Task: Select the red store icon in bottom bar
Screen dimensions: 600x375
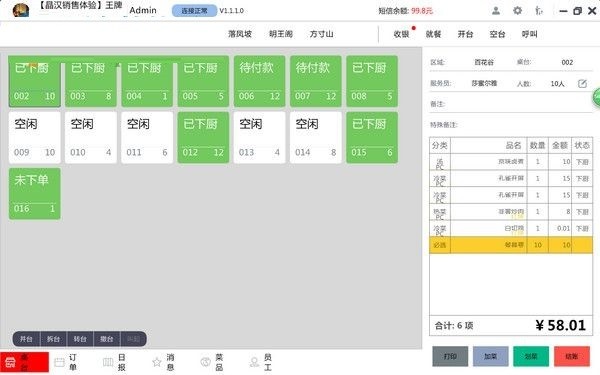Action: coord(10,362)
